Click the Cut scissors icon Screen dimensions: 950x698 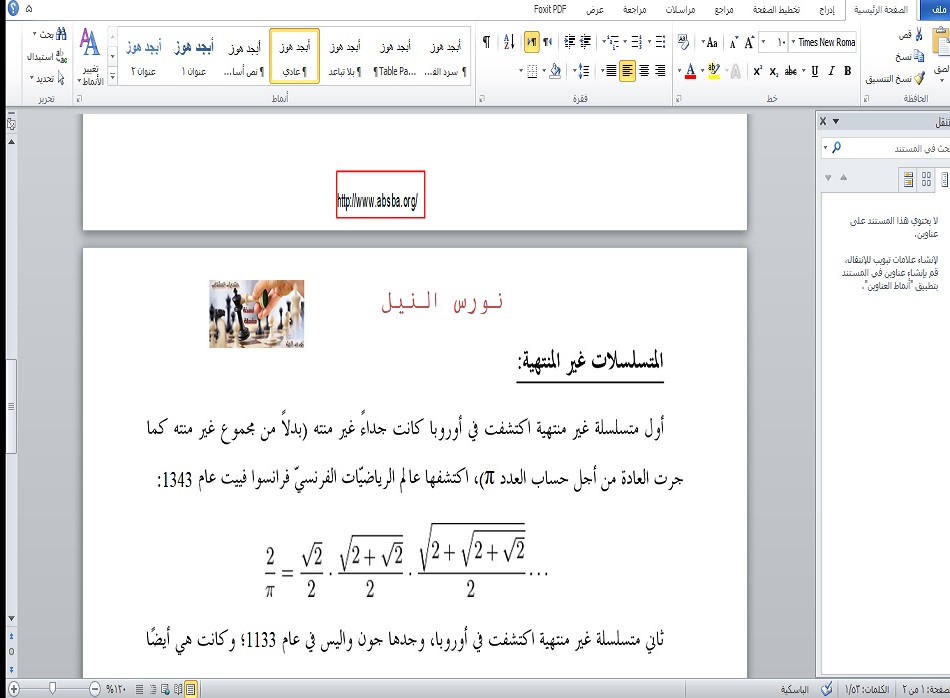918,35
